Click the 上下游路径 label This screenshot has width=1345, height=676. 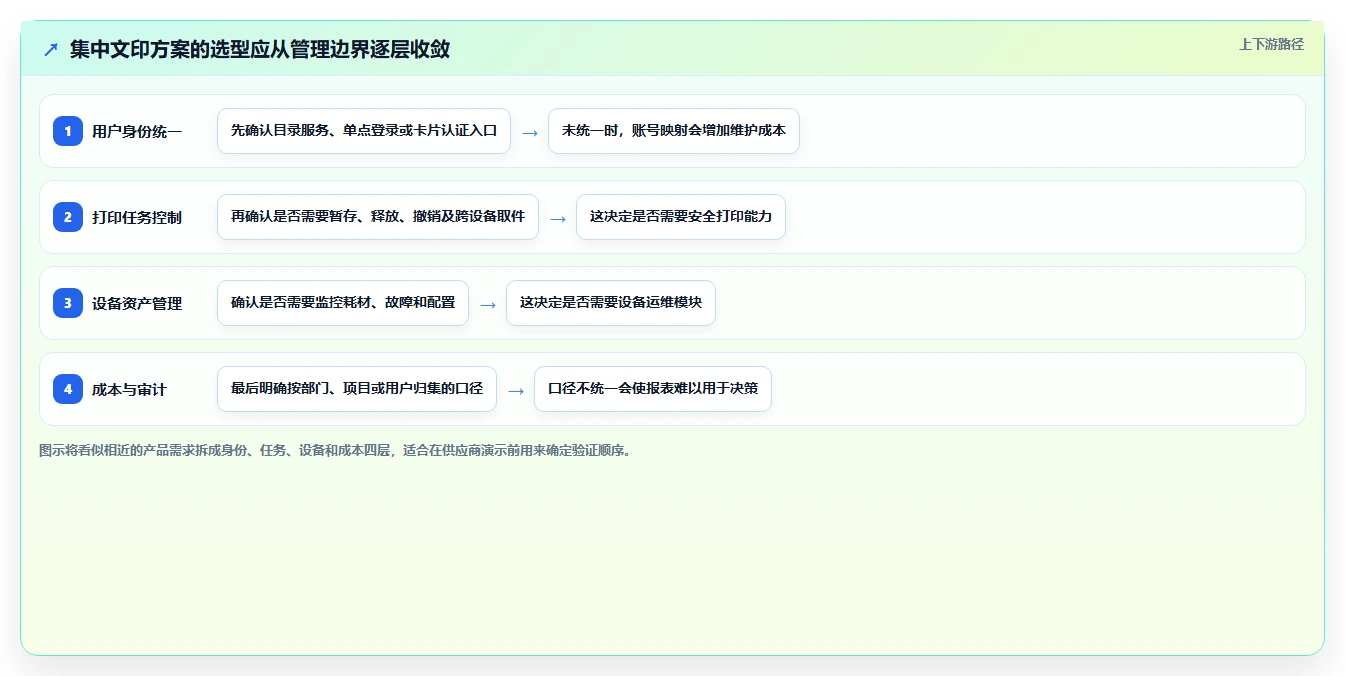1271,44
